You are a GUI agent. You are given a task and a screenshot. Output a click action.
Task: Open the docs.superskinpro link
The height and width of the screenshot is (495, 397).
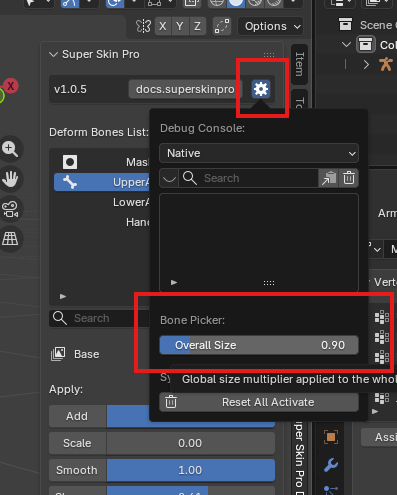(185, 89)
